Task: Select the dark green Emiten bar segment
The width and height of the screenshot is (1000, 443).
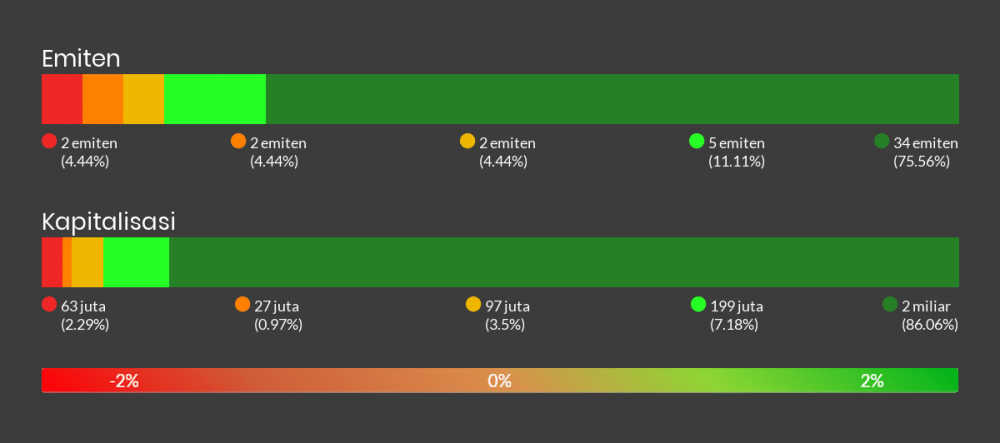Action: click(612, 99)
